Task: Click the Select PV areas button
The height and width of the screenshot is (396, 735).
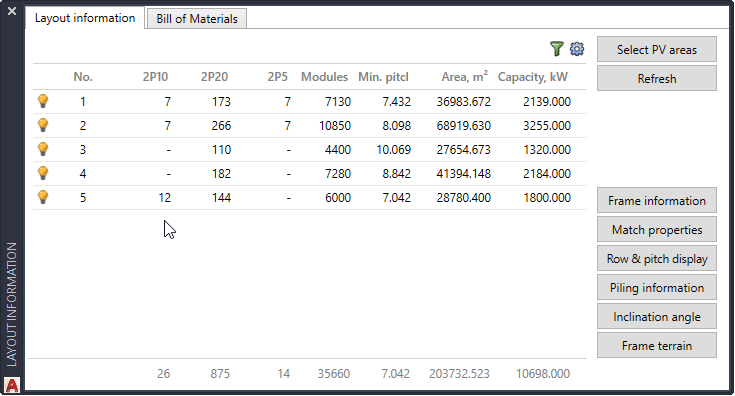Action: coord(657,49)
